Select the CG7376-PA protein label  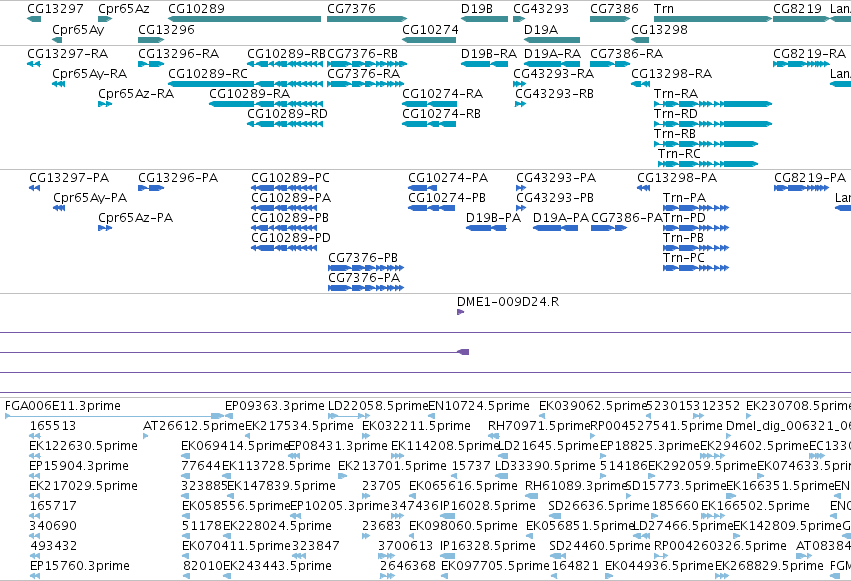coord(364,278)
